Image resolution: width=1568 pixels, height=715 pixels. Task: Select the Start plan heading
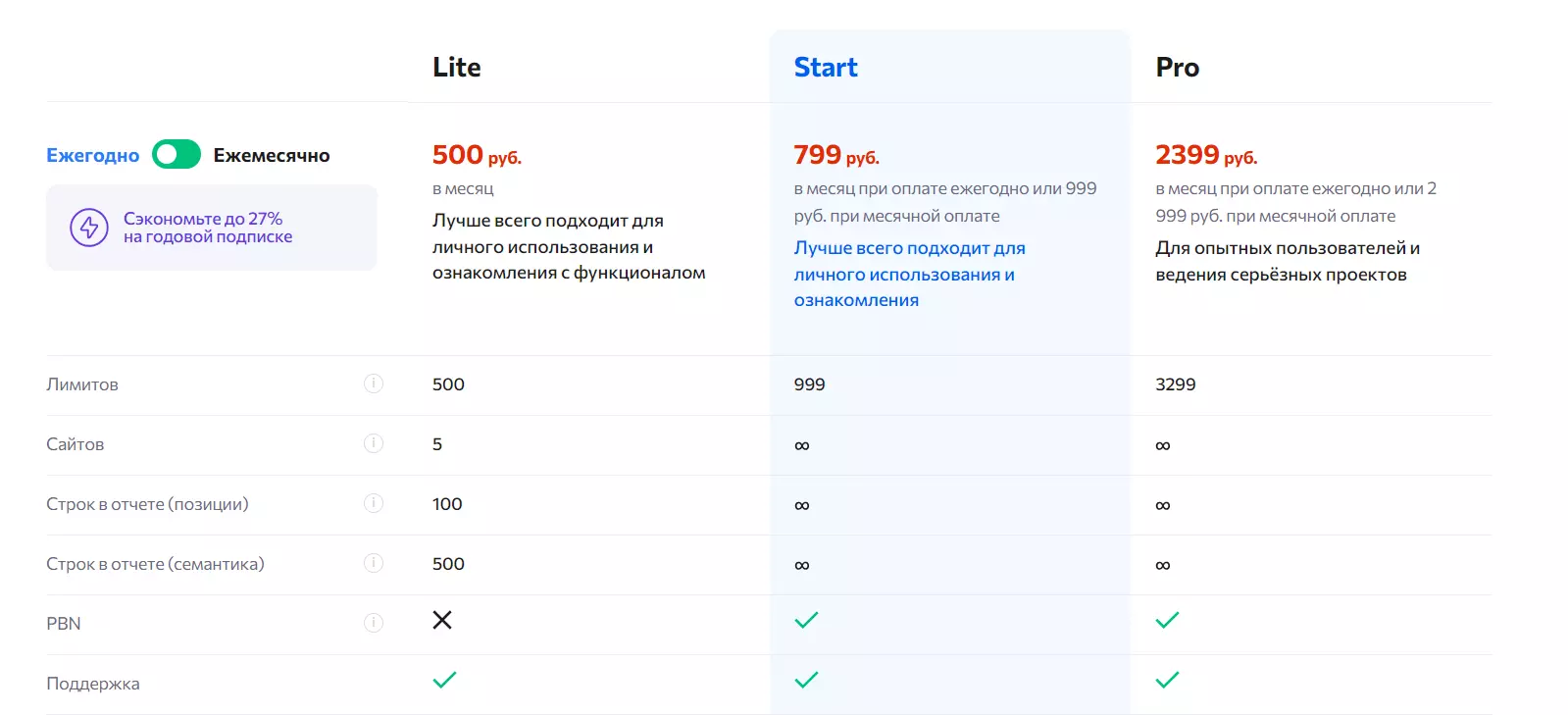(x=826, y=67)
